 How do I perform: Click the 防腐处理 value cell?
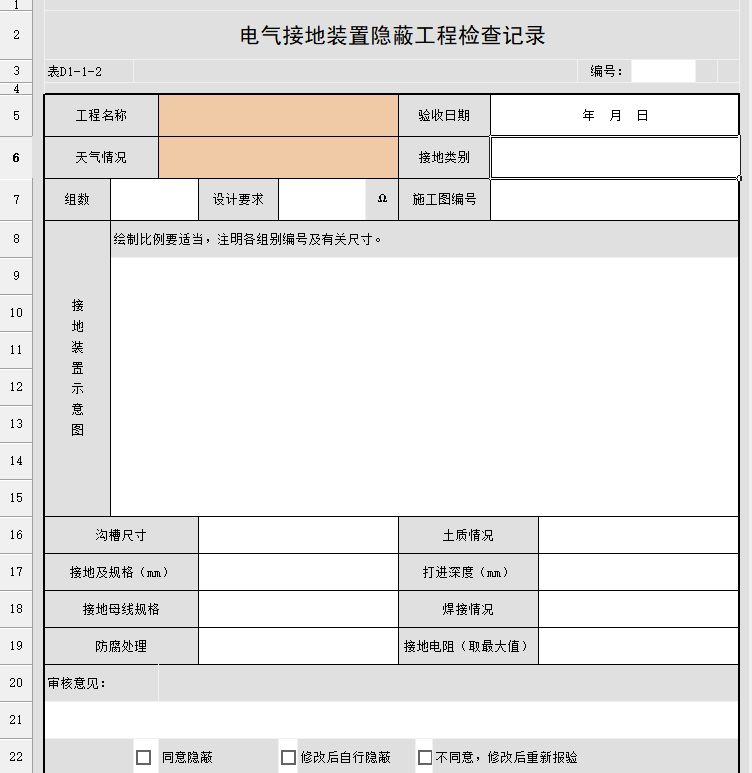(298, 646)
